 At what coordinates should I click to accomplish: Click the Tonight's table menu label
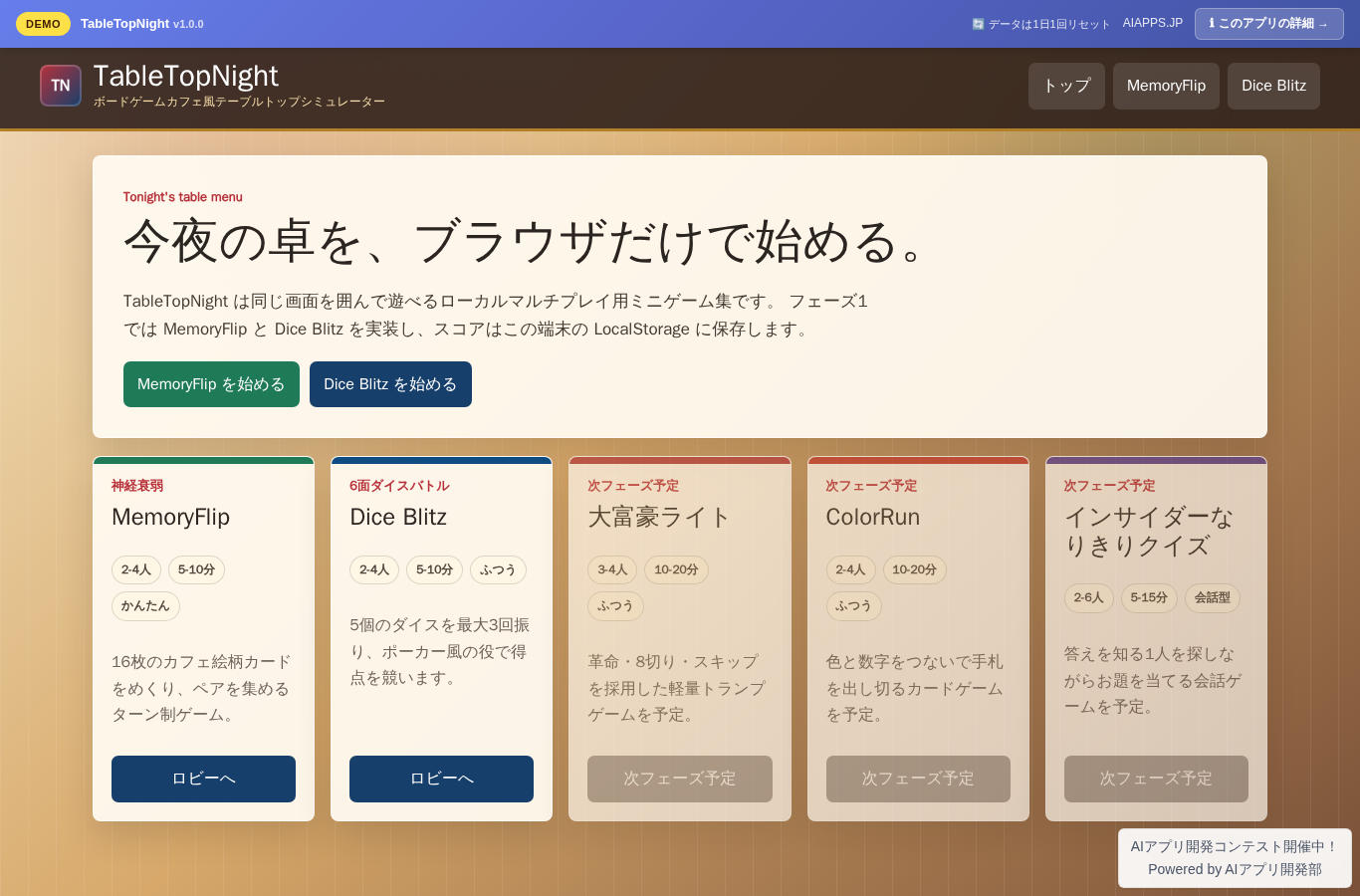click(x=183, y=197)
